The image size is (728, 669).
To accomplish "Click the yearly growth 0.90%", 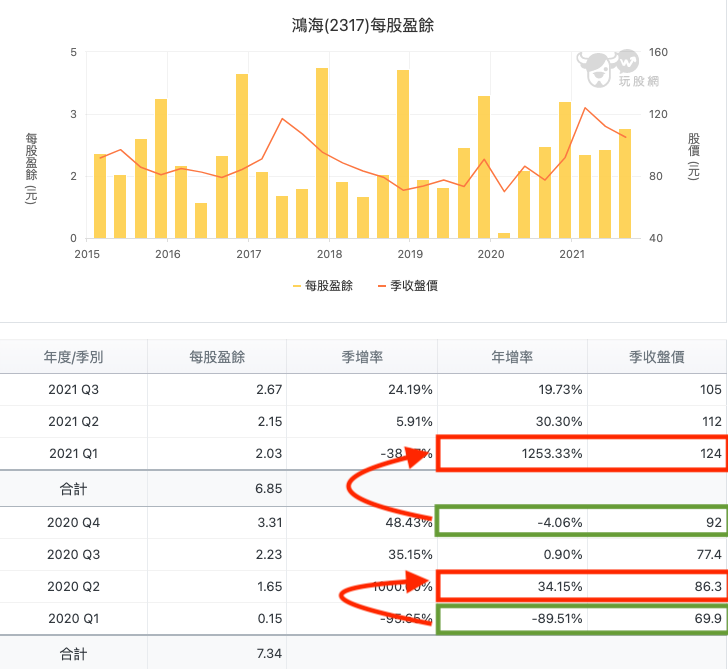I will (x=563, y=555).
